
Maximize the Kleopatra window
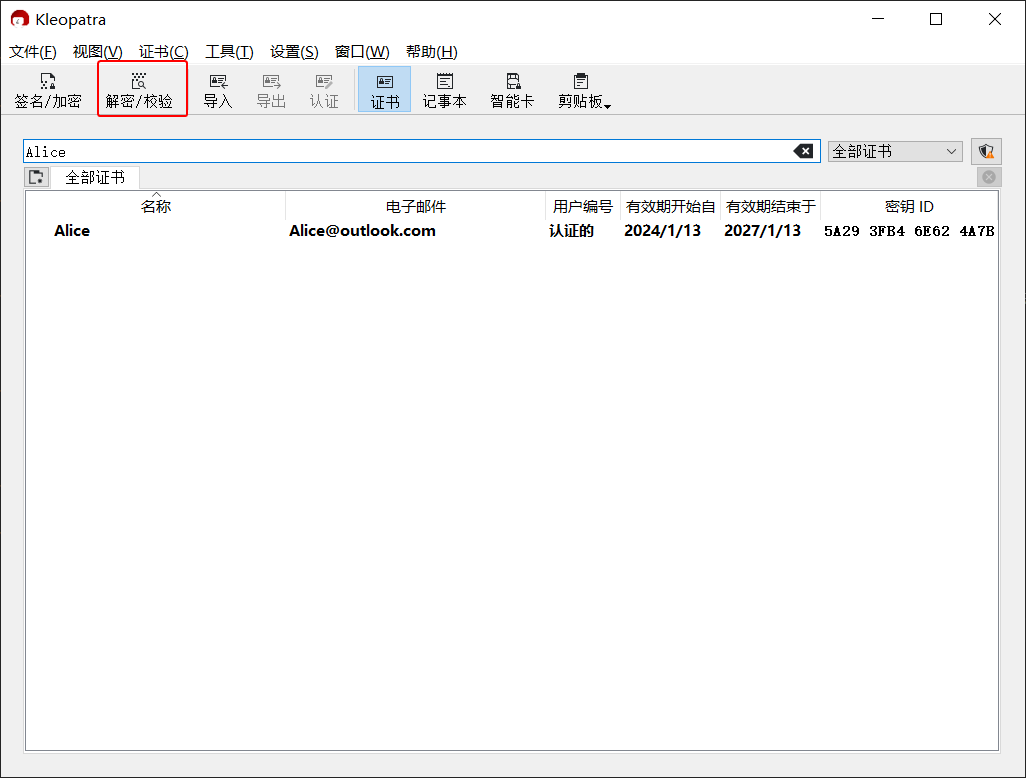coord(936,19)
